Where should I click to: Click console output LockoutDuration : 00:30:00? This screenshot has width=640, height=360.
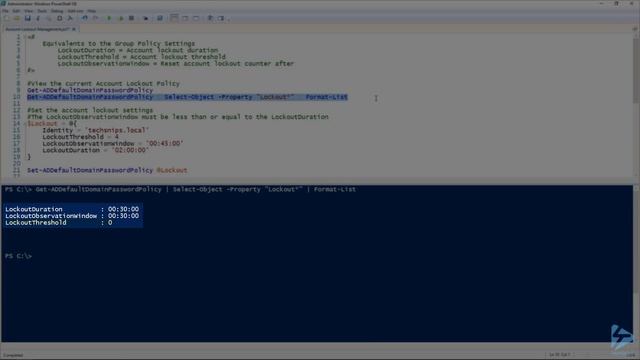[x=72, y=209]
